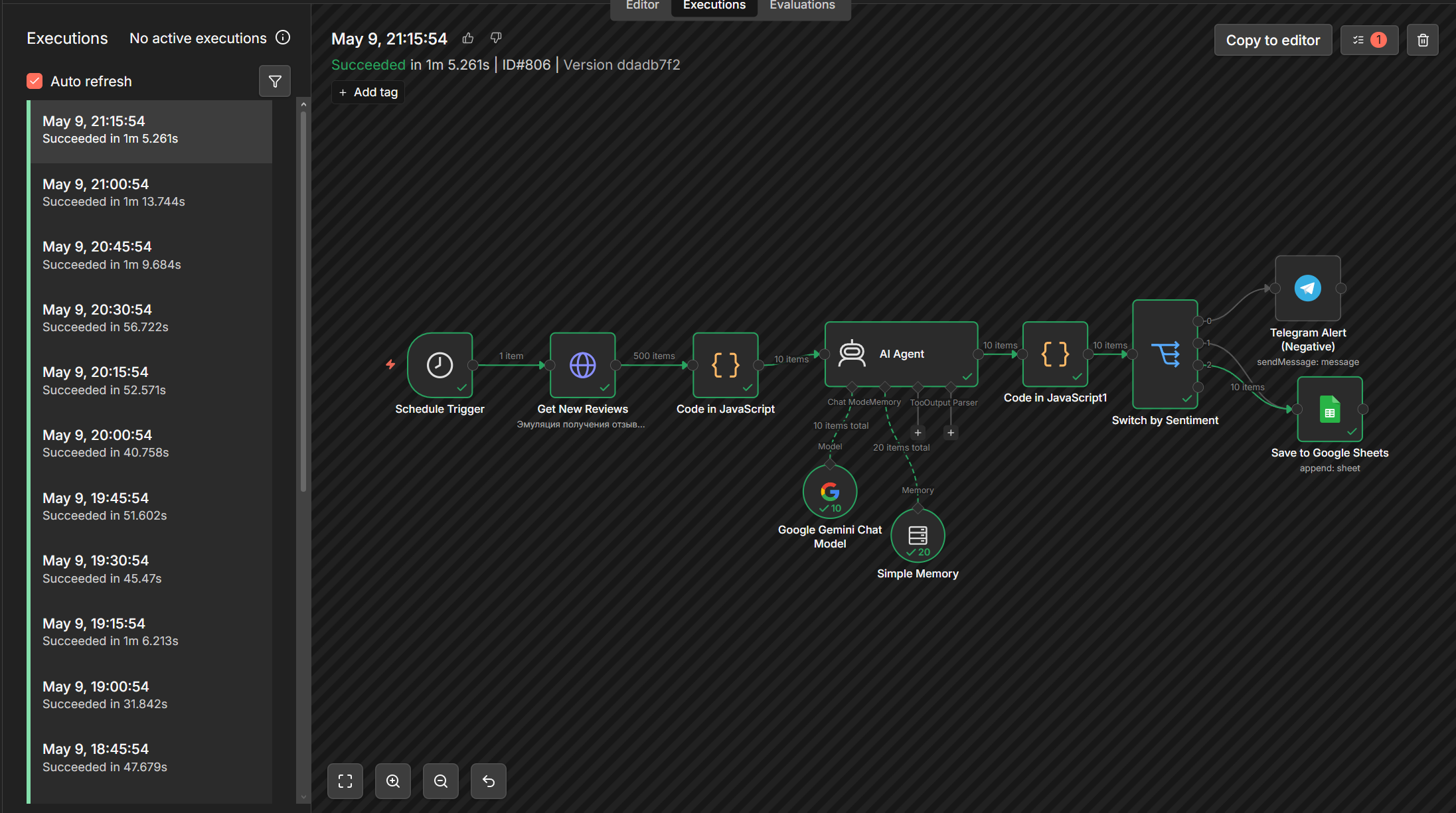This screenshot has height=813, width=1456.
Task: Open the executions filter funnel
Action: coord(275,81)
